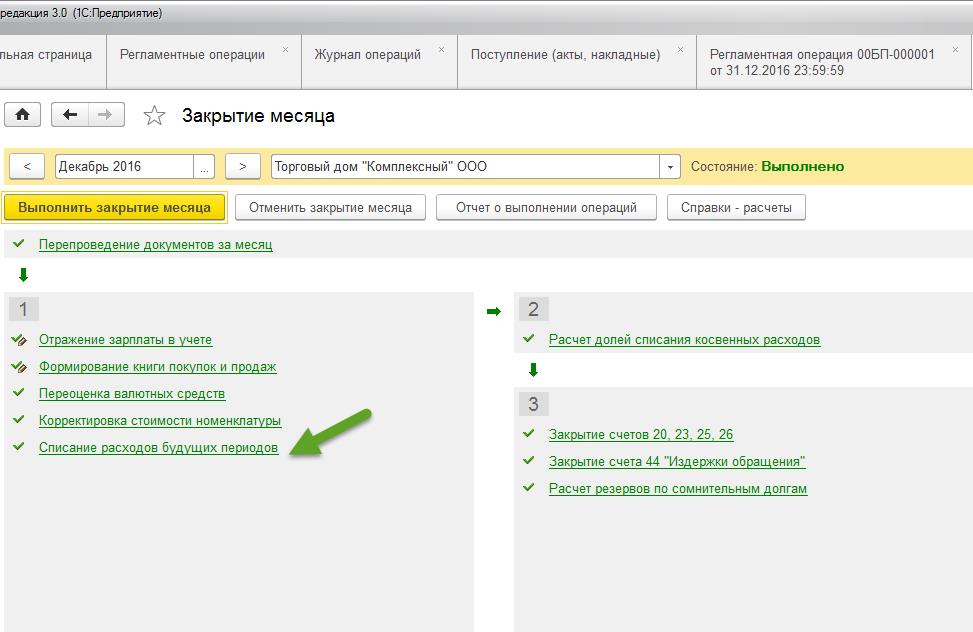Image resolution: width=973 pixels, height=632 pixels.
Task: Click checkmark beside Расчет долей списания косвенных расходов
Action: click(529, 338)
